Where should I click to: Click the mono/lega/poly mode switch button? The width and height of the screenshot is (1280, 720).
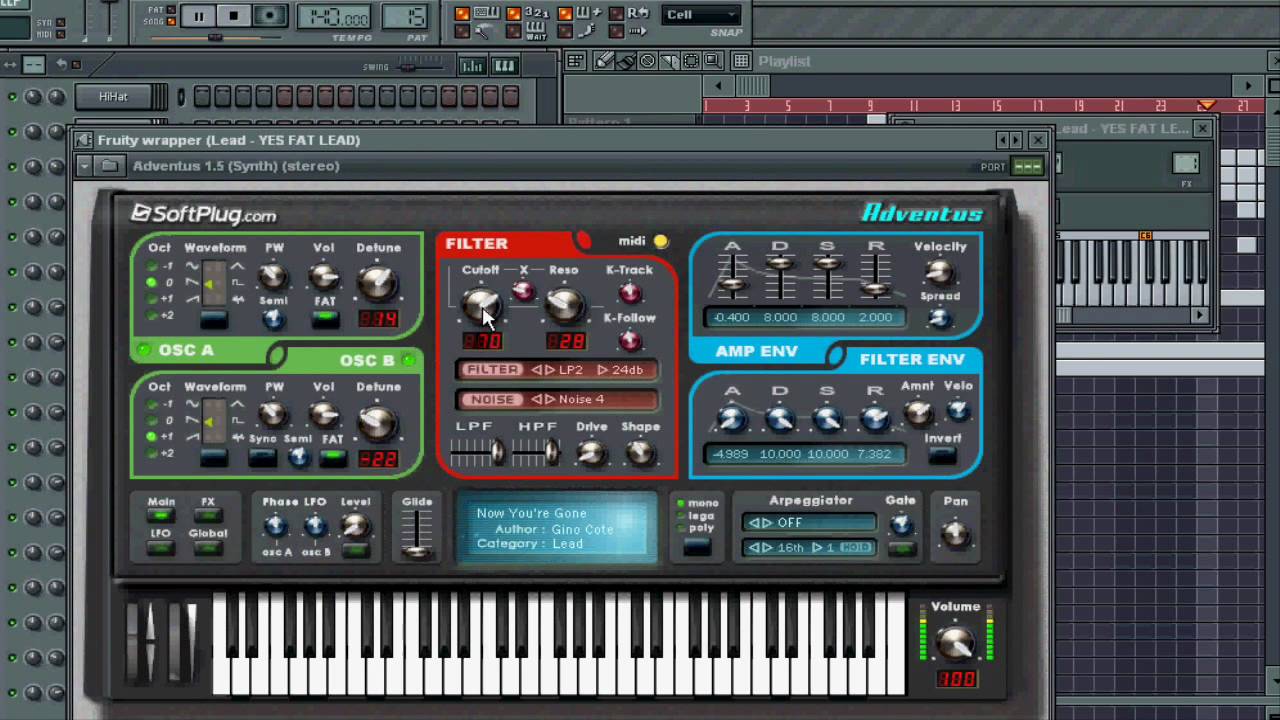697,547
